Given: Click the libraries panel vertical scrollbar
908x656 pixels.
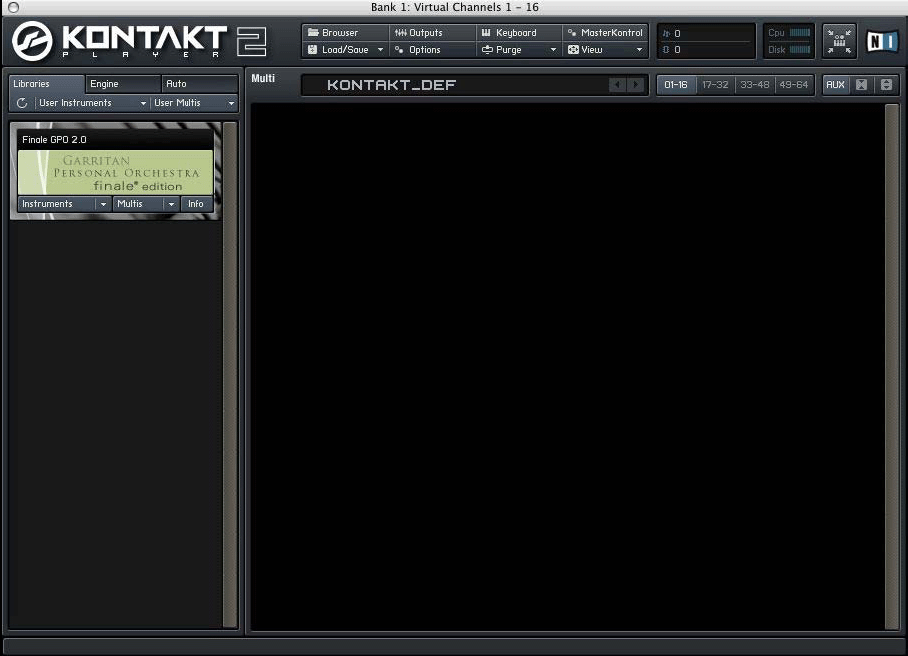Looking at the screenshot, I should (230, 375).
